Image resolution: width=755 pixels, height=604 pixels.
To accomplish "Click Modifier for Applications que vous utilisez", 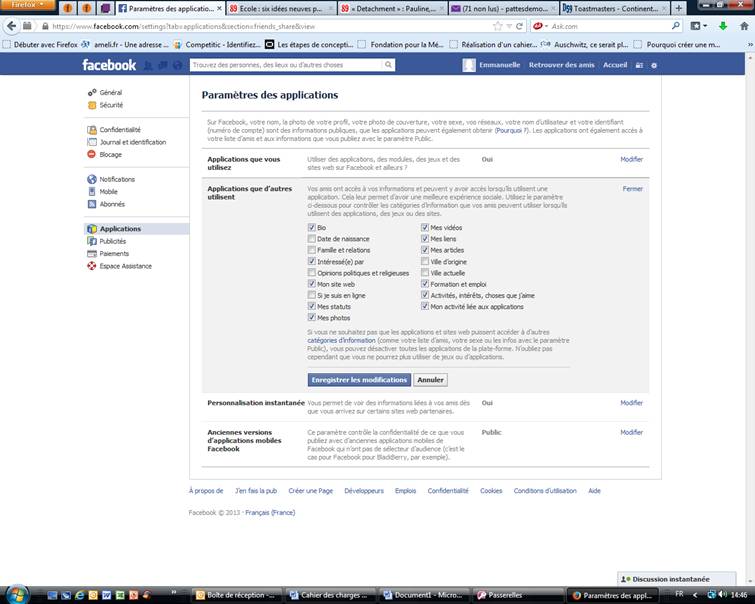I will click(631, 159).
